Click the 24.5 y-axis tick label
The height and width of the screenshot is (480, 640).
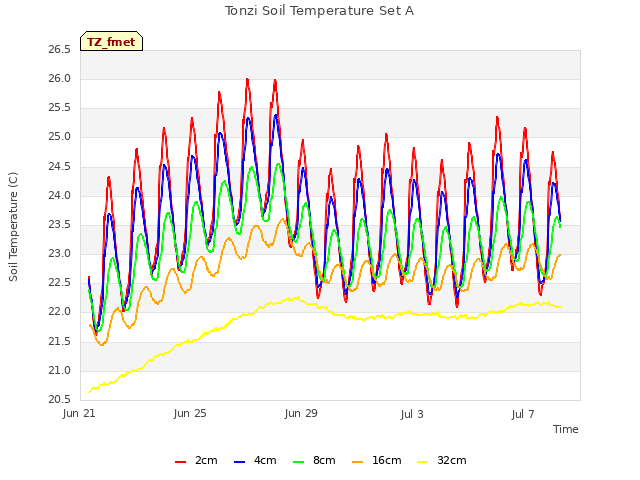coord(60,167)
